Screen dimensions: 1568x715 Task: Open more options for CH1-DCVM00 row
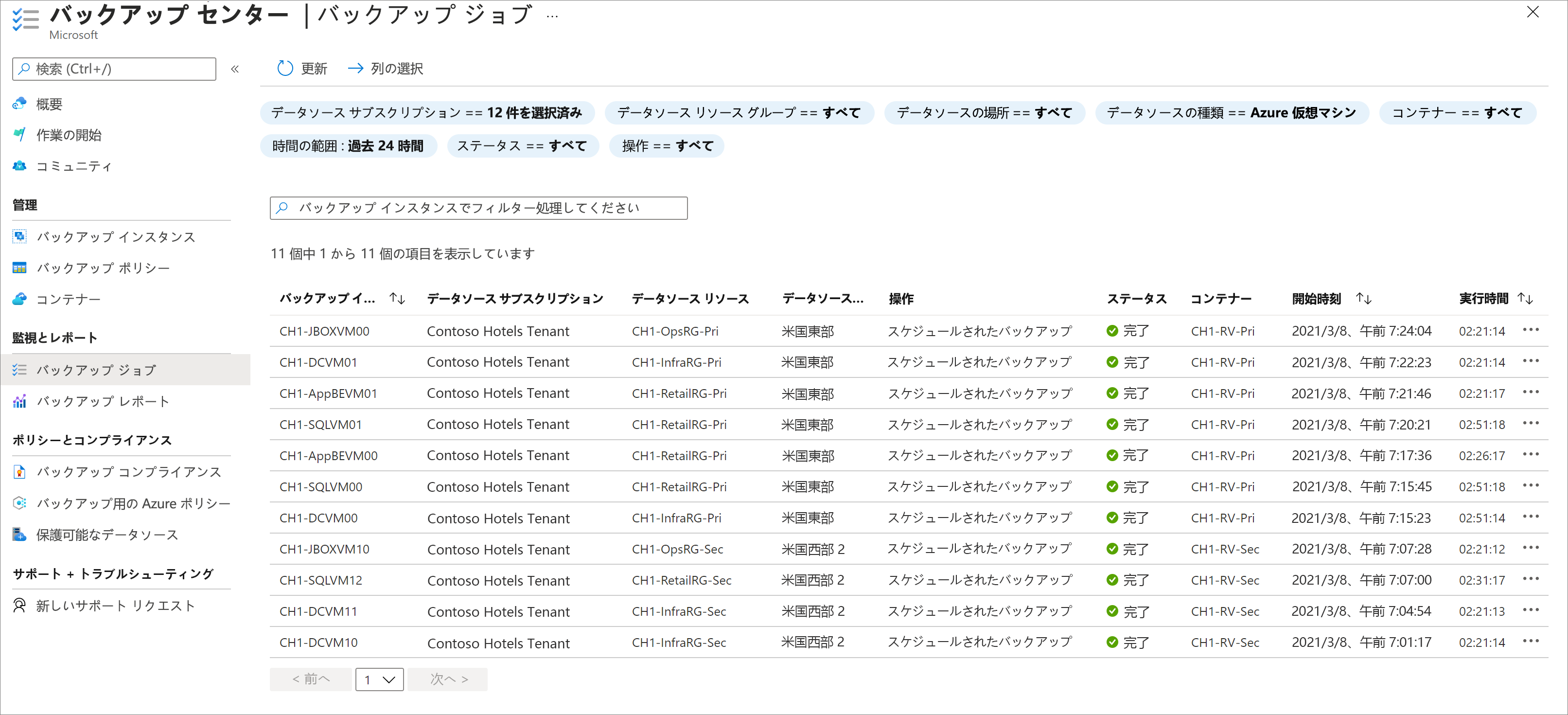[1530, 517]
